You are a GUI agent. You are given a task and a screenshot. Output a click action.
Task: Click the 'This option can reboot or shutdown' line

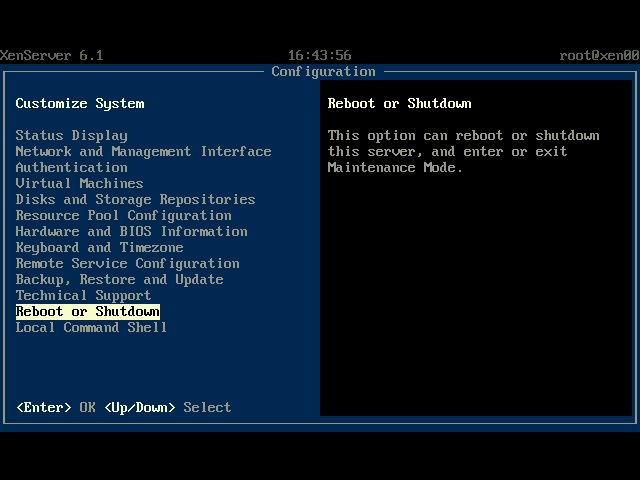tap(464, 136)
